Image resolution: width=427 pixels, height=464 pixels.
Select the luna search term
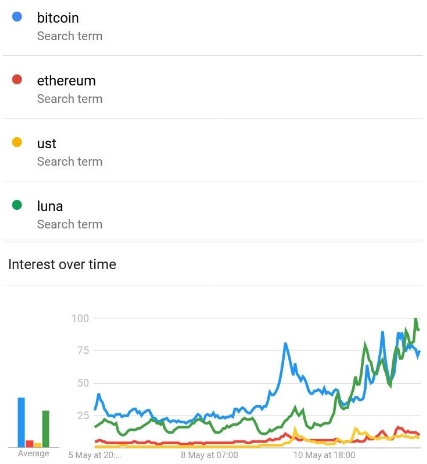click(213, 211)
